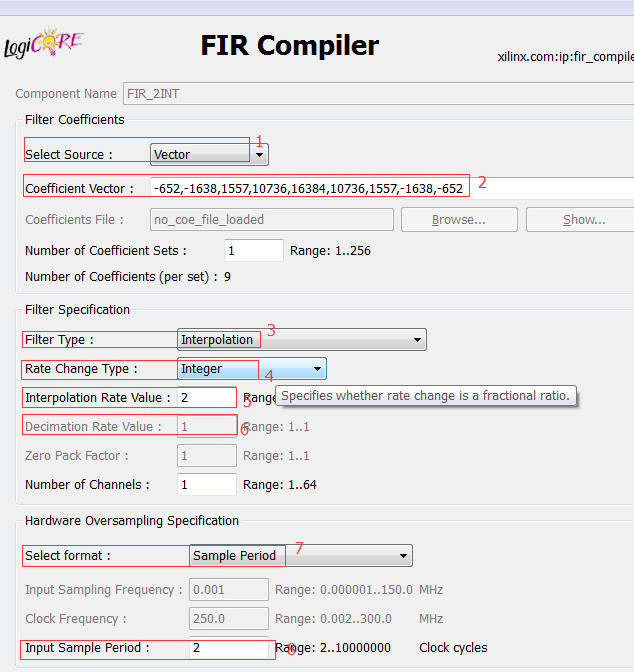Open the Select Source dropdown showing Vector
The image size is (634, 672).
[209, 154]
